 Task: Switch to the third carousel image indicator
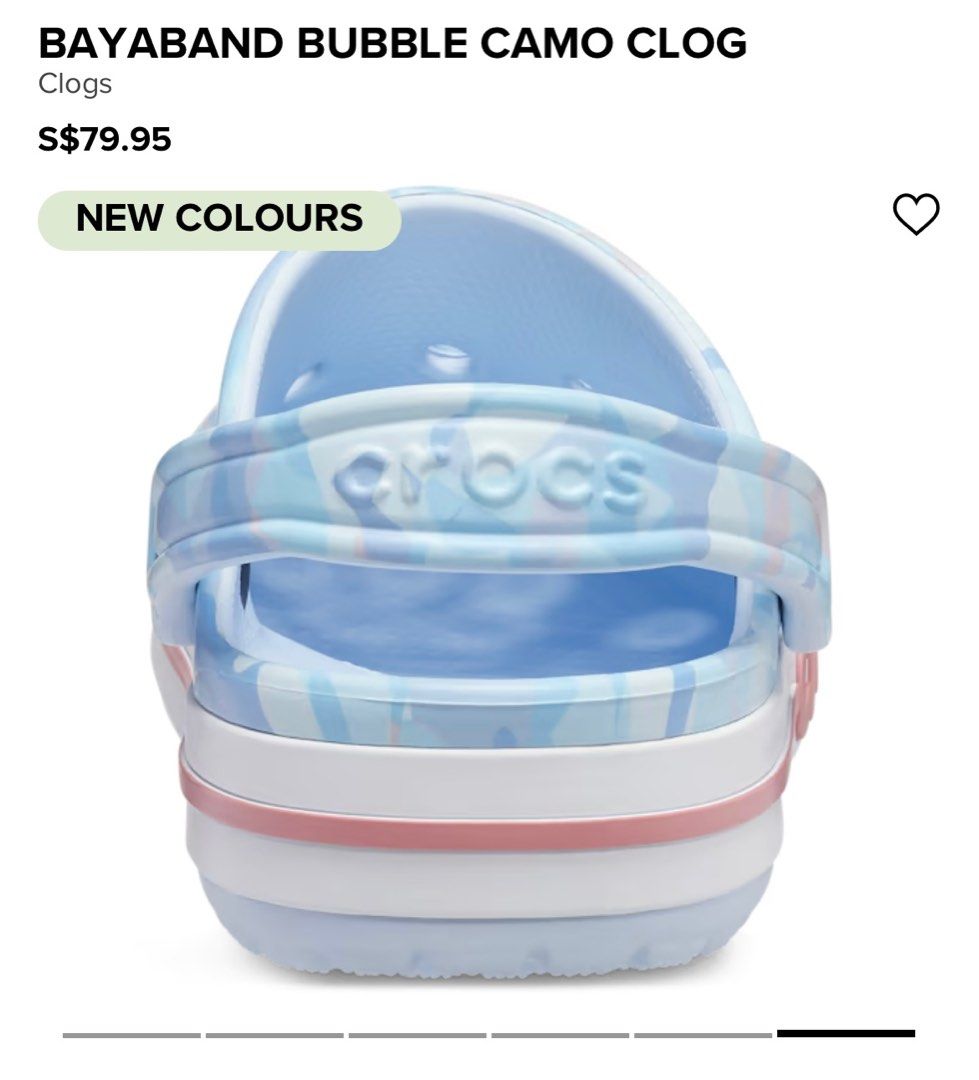418,1035
